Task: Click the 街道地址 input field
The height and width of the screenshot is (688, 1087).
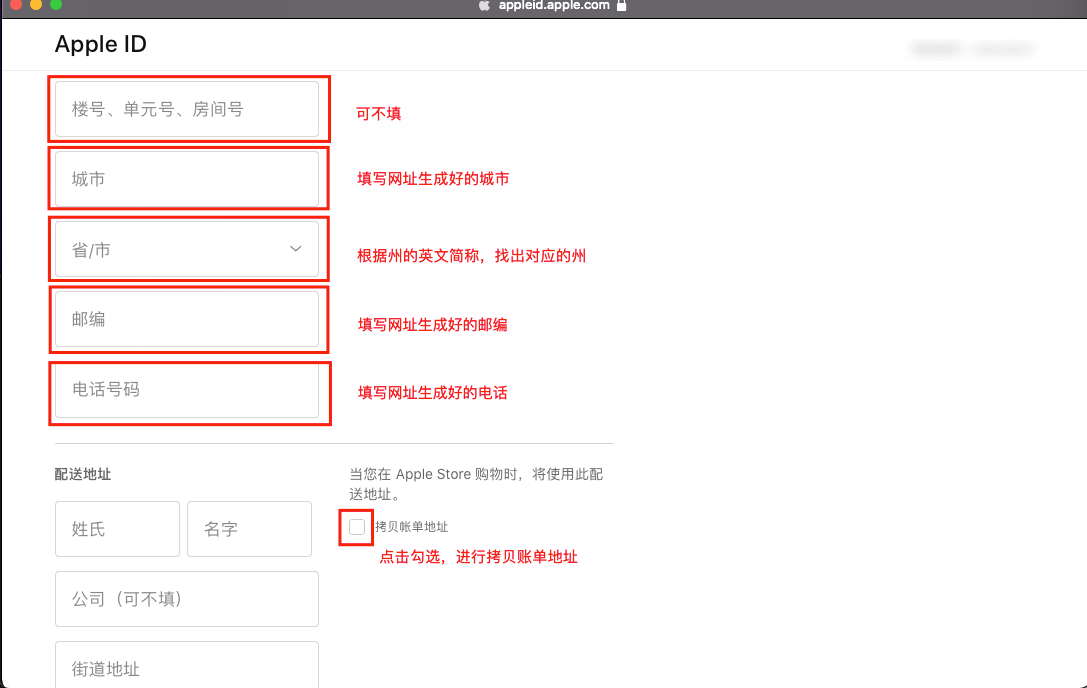Action: click(x=186, y=668)
